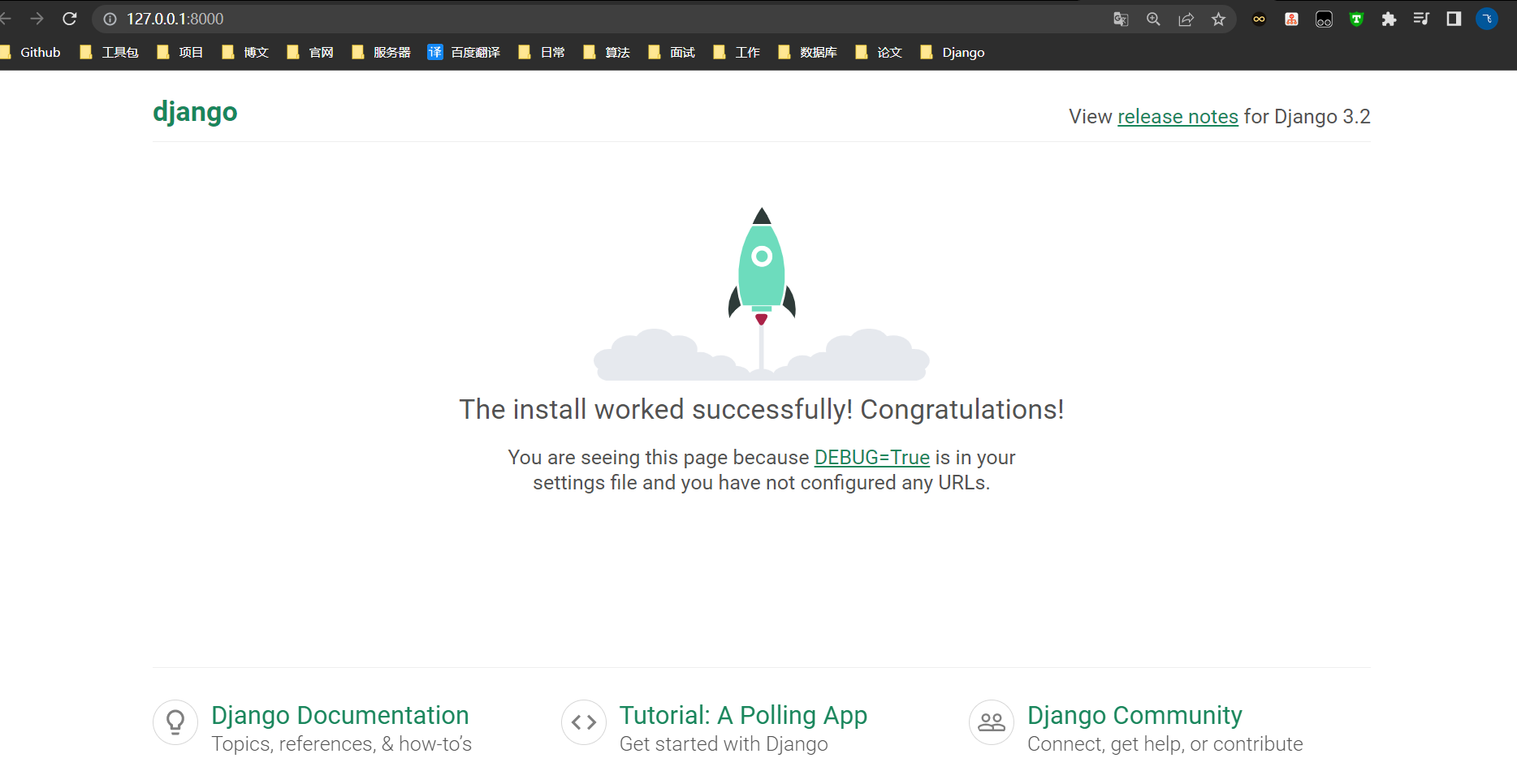The height and width of the screenshot is (784, 1517).
Task: Click the zoom magnifier icon in address bar
Action: (x=1153, y=19)
